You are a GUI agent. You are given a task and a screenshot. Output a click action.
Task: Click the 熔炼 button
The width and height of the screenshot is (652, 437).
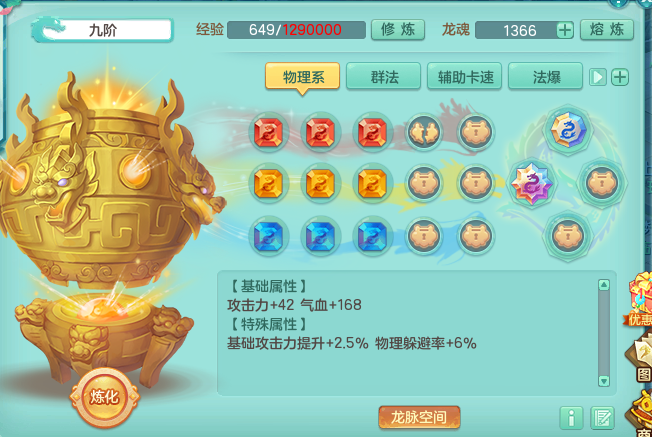click(607, 30)
